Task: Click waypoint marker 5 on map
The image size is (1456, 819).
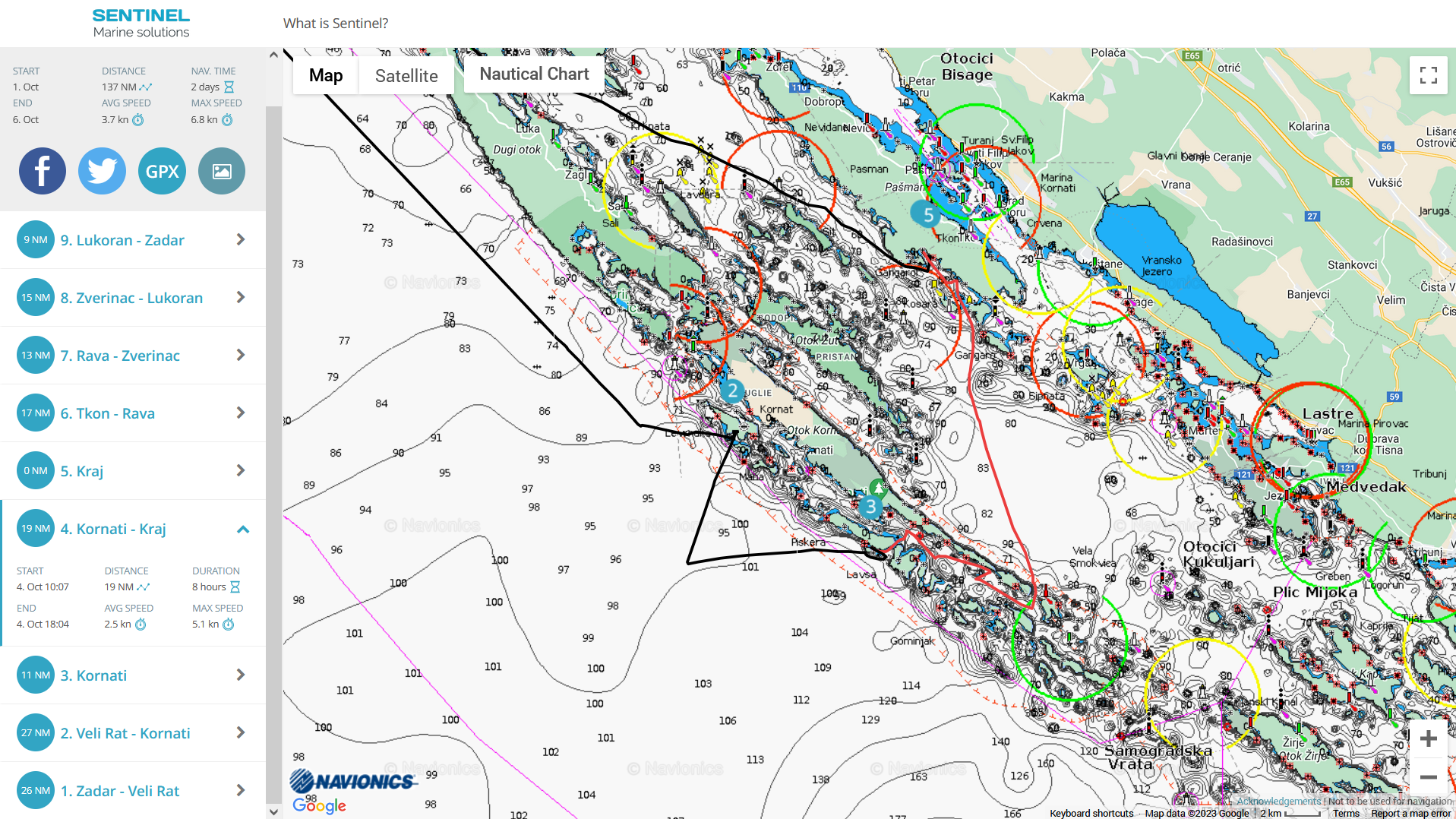Action: (x=928, y=215)
